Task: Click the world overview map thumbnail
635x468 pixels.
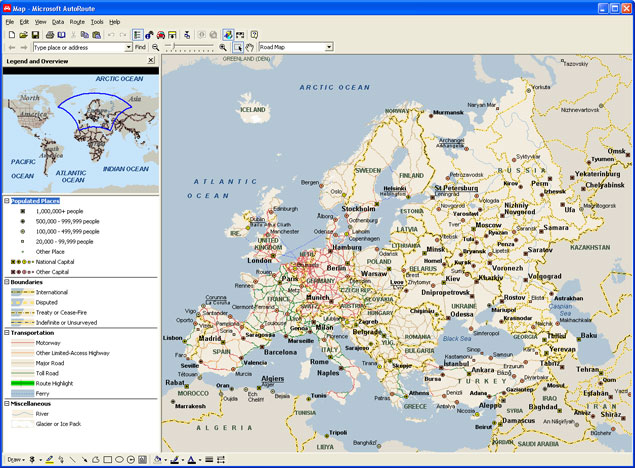Action: [x=81, y=134]
